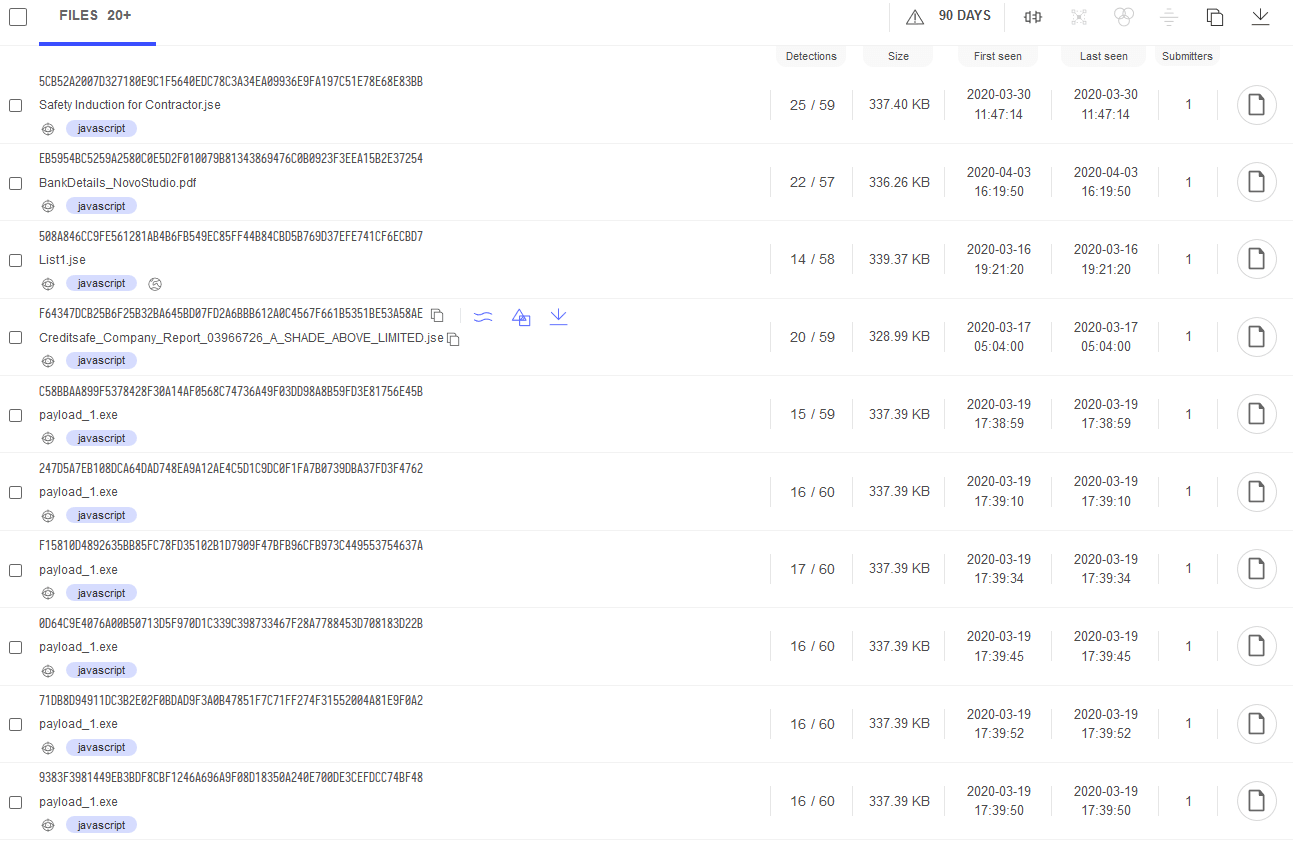Open file icon for payload_1.exe seen 17:39:50
This screenshot has width=1293, height=842.
pos(1257,801)
